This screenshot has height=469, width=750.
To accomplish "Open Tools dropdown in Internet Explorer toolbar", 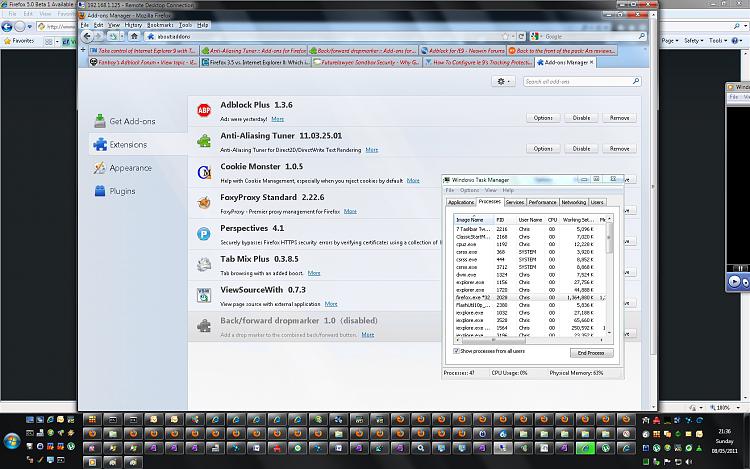I will pos(718,41).
